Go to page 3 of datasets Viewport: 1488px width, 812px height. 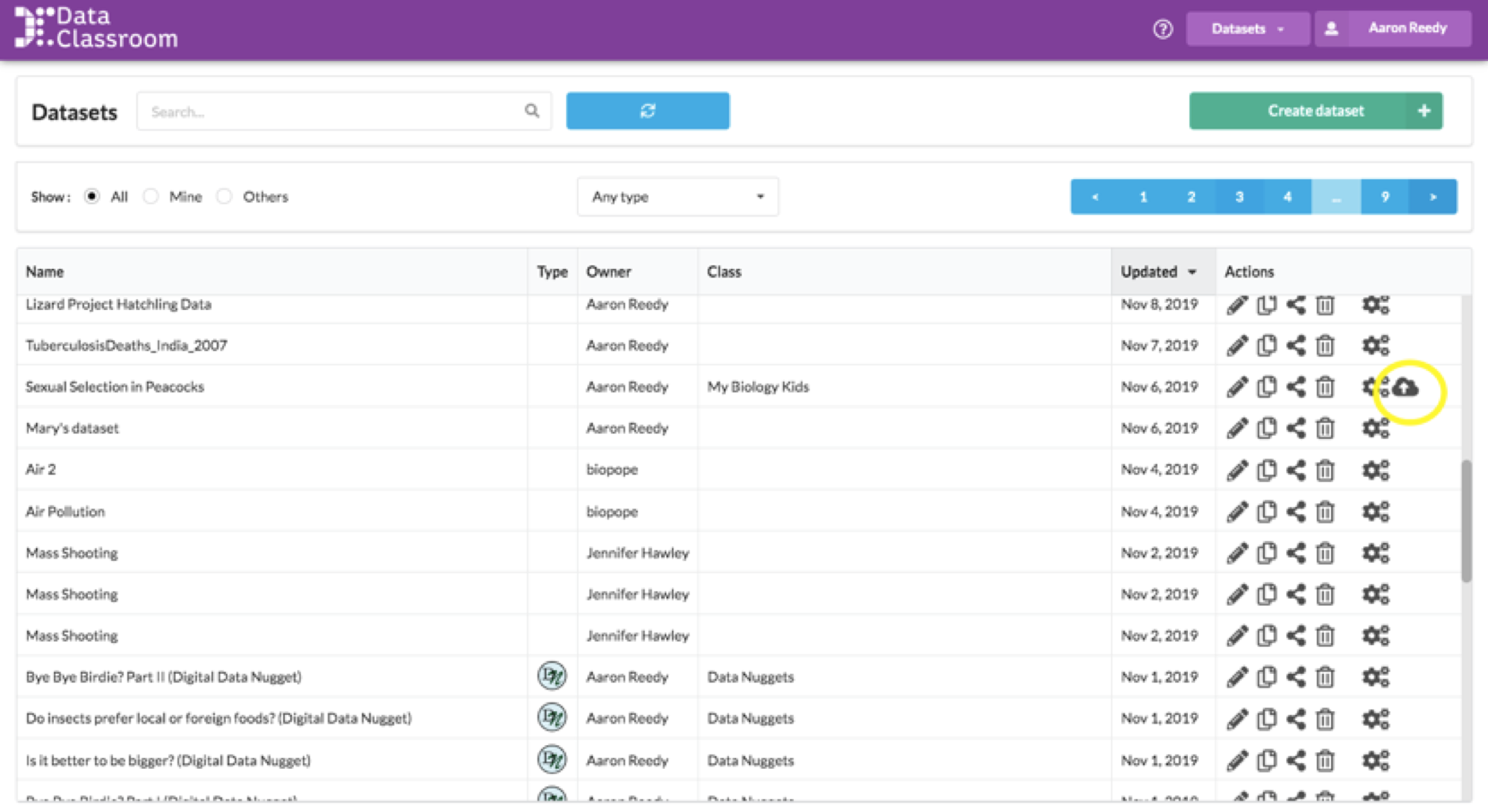coord(1239,196)
